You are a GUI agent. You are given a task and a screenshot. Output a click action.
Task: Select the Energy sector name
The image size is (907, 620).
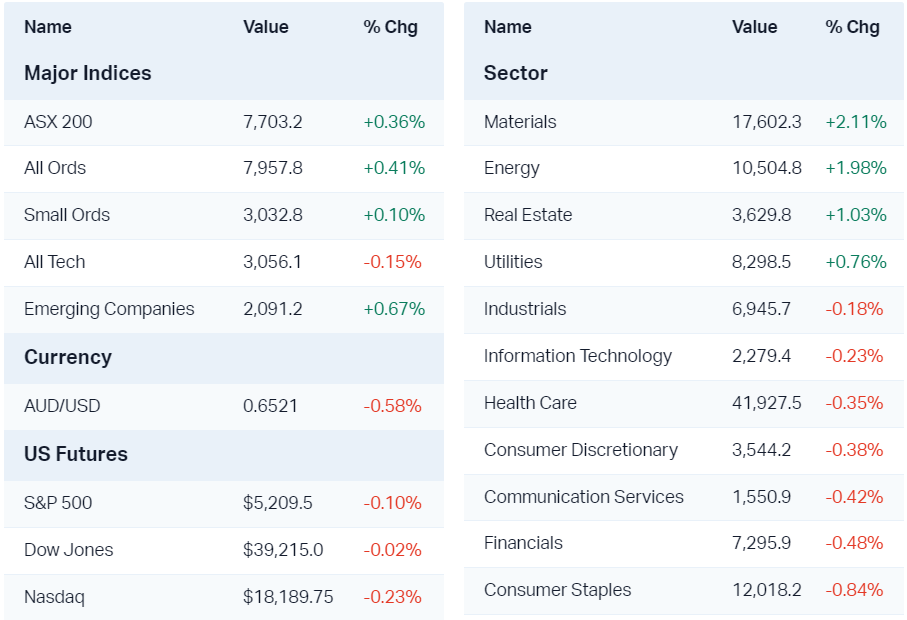[x=511, y=168]
